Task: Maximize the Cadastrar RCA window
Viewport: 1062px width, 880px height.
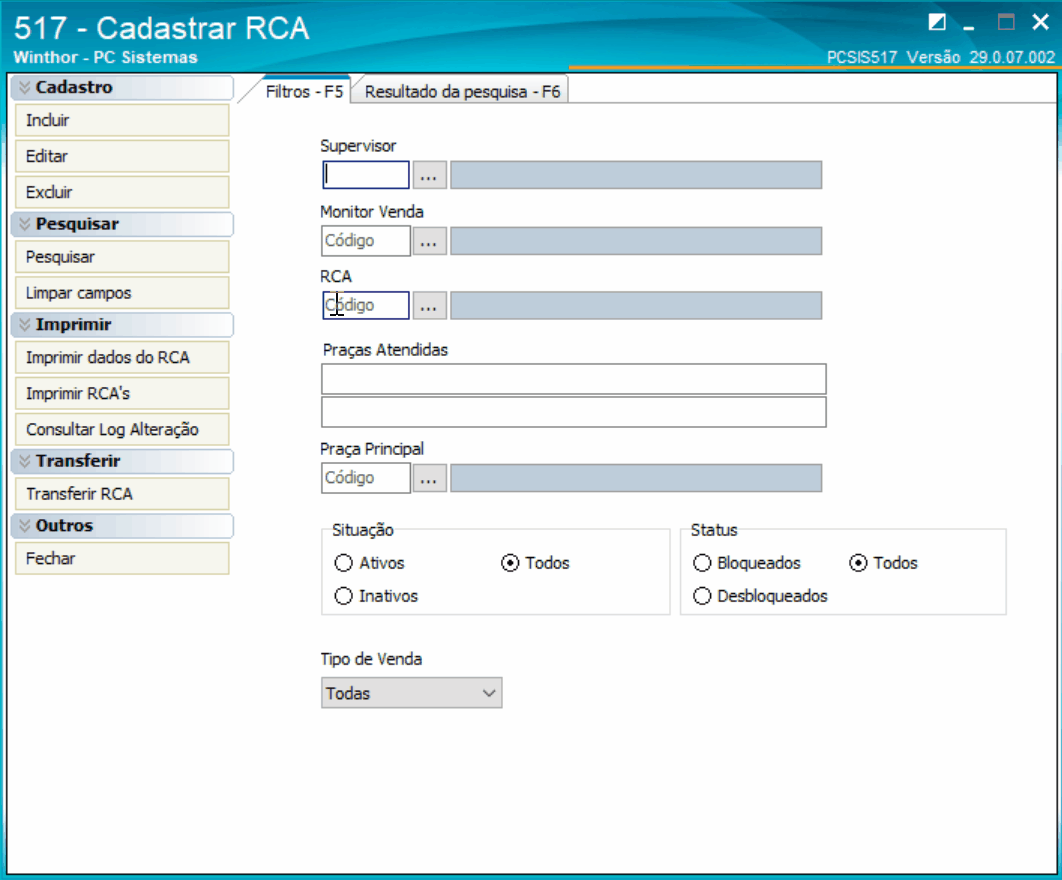Action: [1006, 22]
